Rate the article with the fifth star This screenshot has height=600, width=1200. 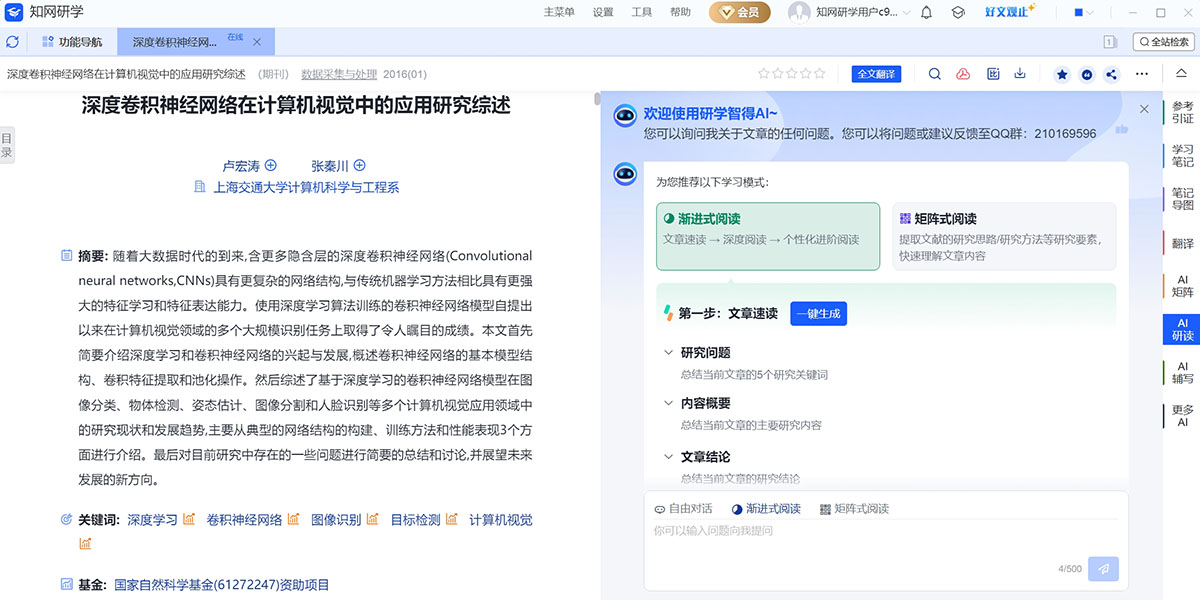(820, 74)
